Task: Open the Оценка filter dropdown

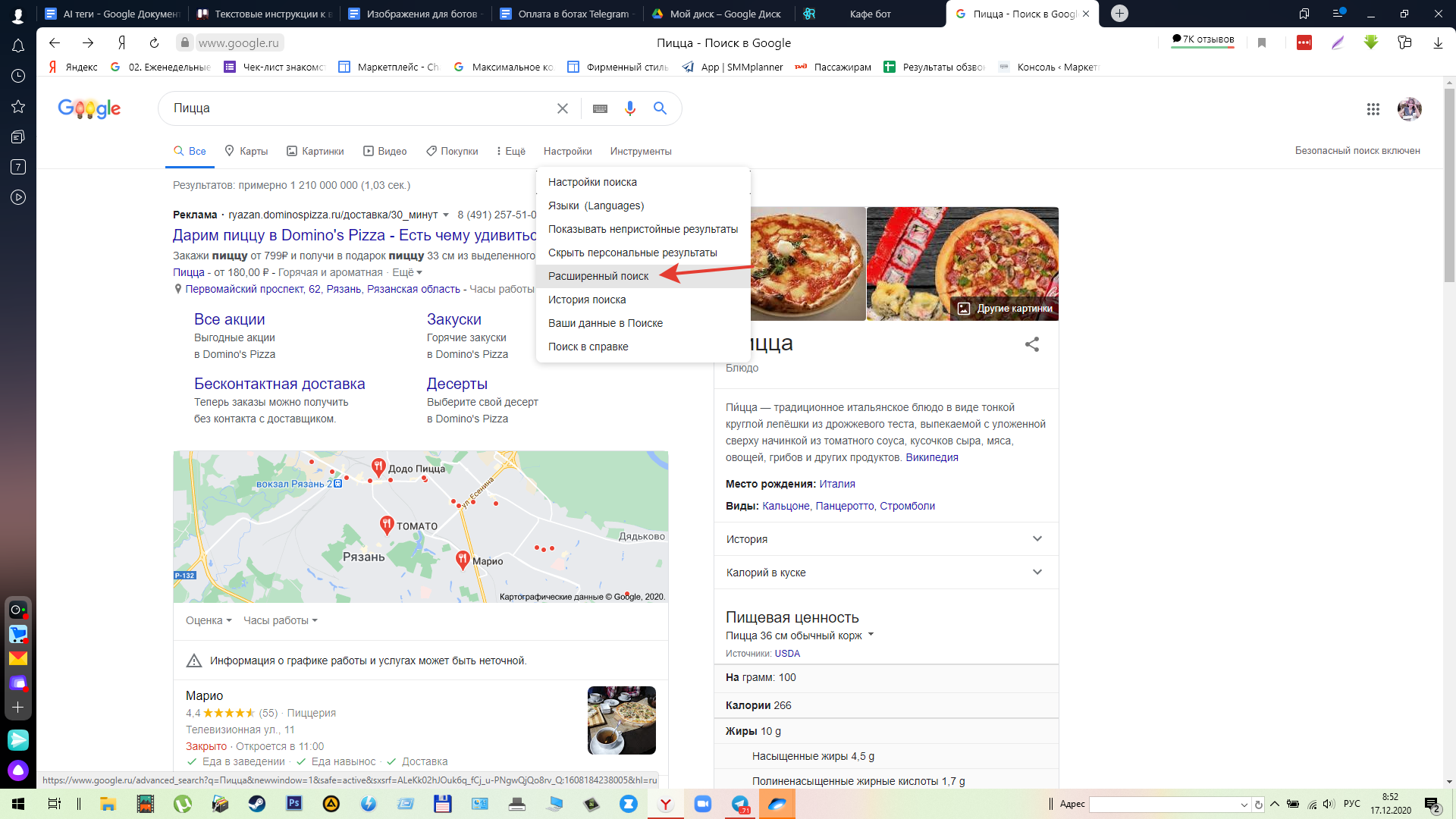Action: [x=209, y=620]
